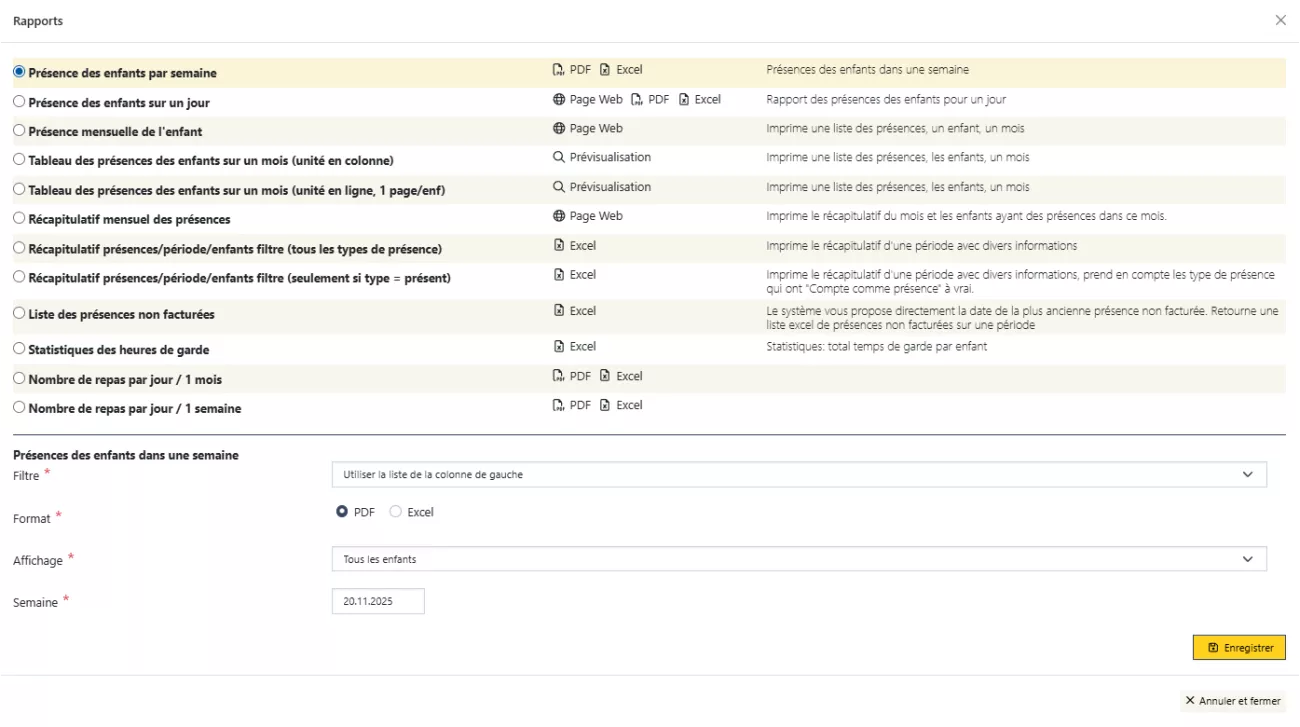Open Page Web for presence on a day
Screen dimensions: 1300x727
coord(559,100)
